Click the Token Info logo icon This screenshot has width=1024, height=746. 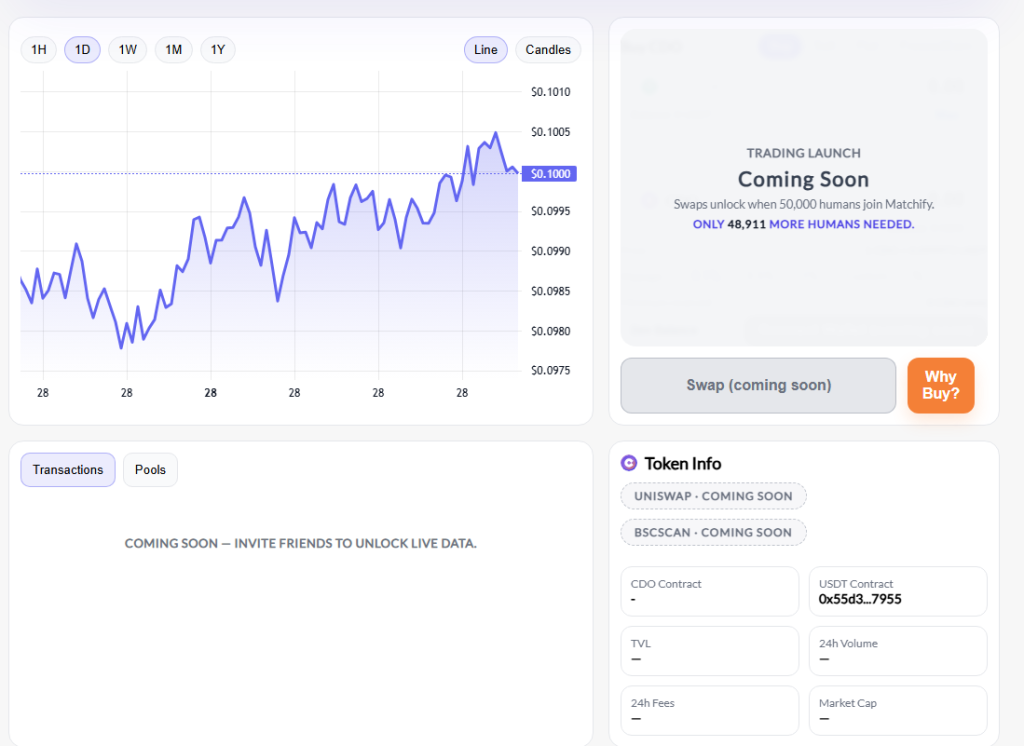tap(629, 463)
